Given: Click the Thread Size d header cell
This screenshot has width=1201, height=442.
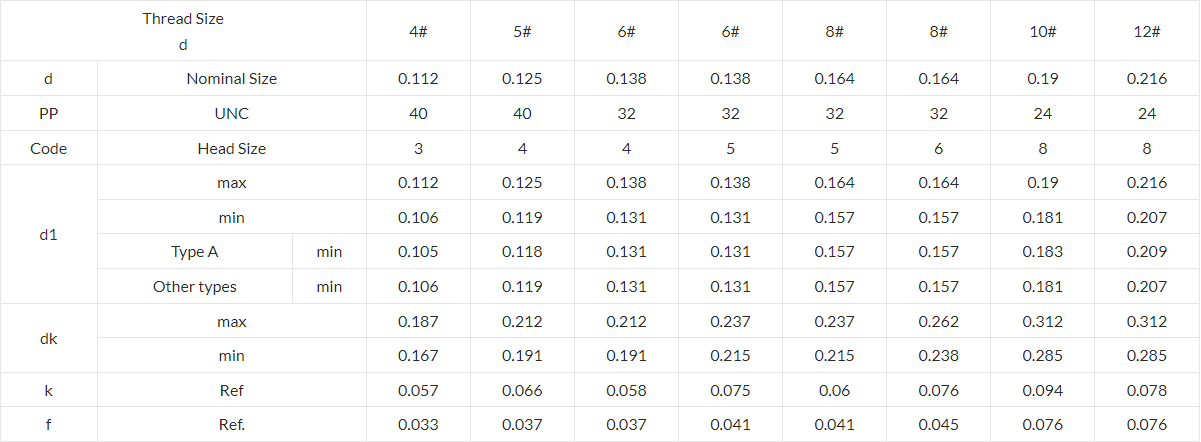Looking at the screenshot, I should (183, 31).
